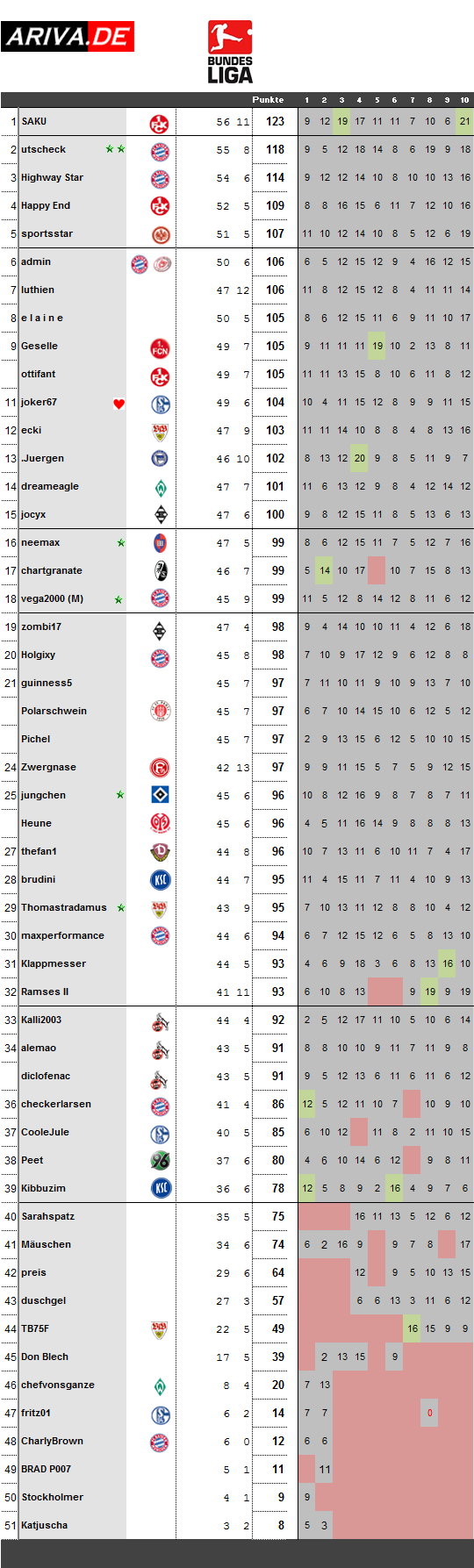Click the club crest next to SAKU
Viewport: 474px width, 1568px height.
pyautogui.click(x=160, y=122)
